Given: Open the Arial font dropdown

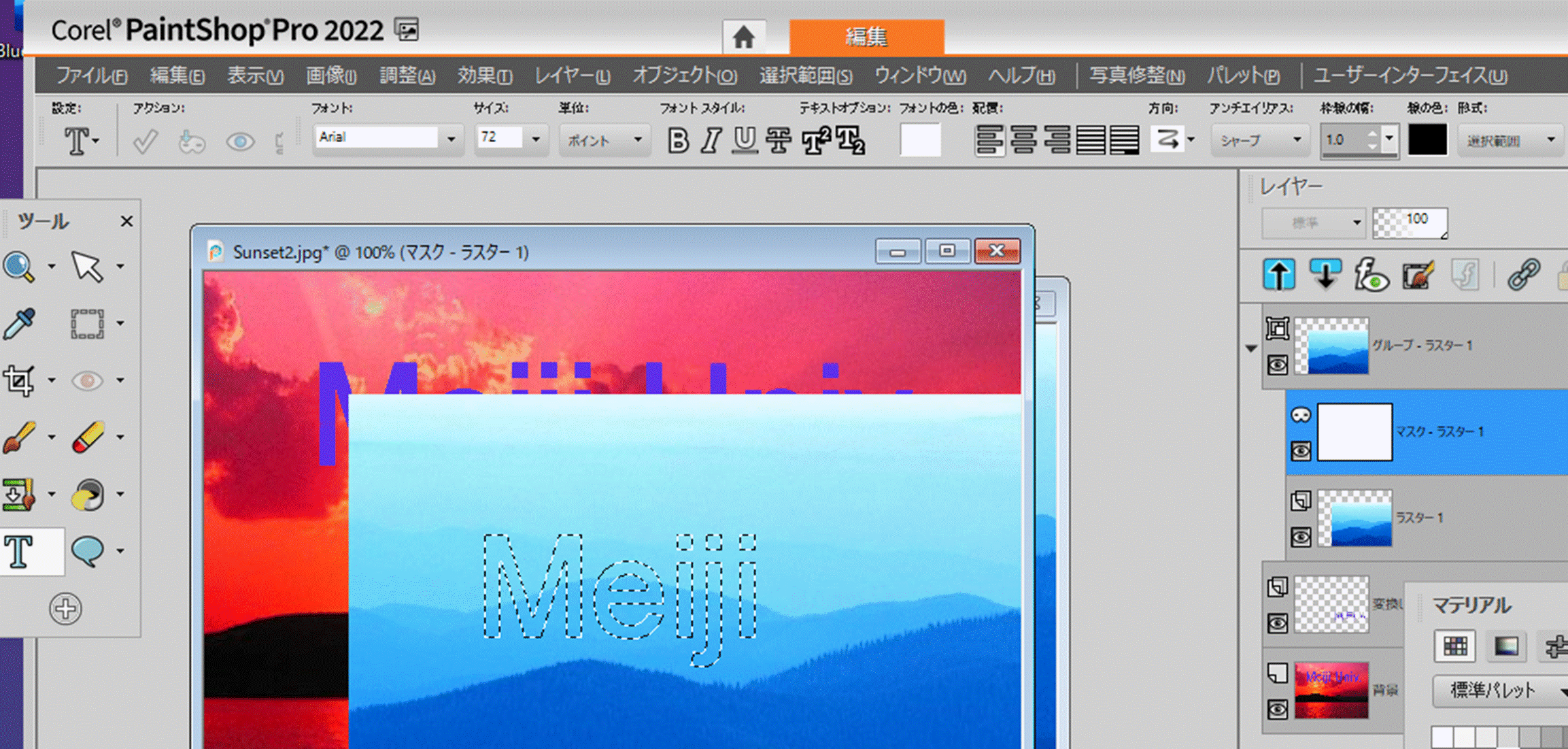Looking at the screenshot, I should point(451,139).
